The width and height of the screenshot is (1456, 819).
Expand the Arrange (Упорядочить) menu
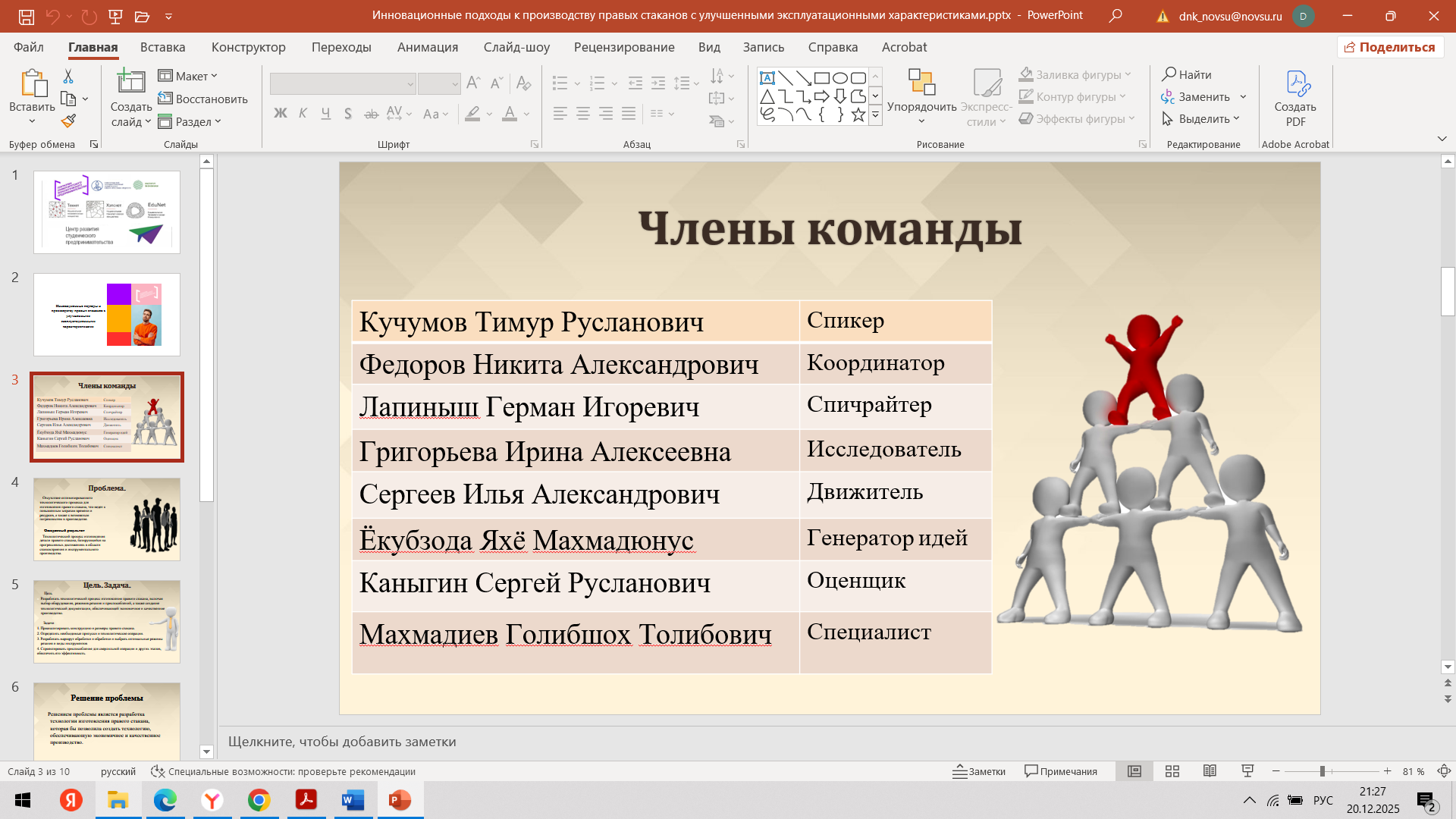coord(921,107)
